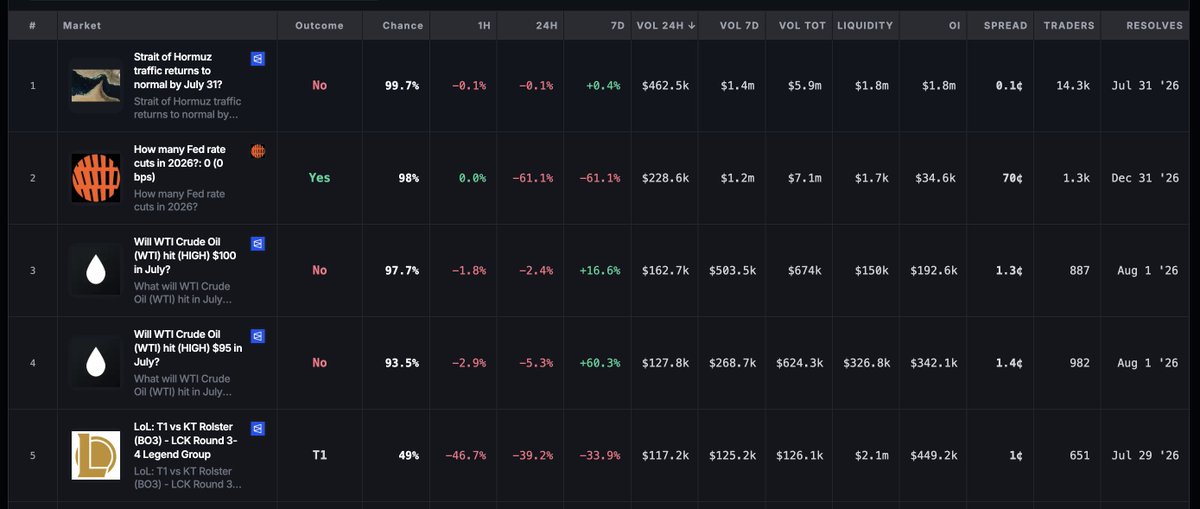
Task: Click the 'Yes' outcome for Fed rate cuts
Action: (x=319, y=178)
